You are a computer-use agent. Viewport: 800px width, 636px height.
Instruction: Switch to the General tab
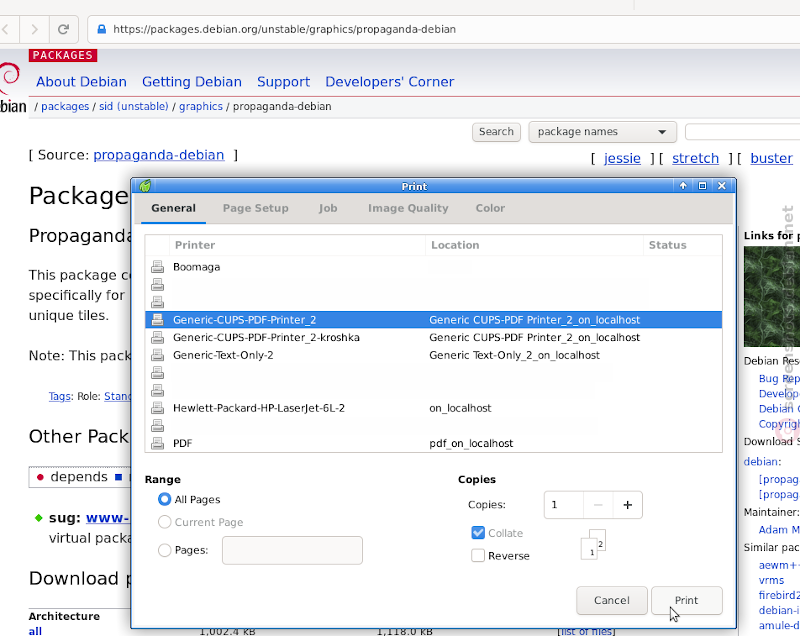pyautogui.click(x=173, y=208)
